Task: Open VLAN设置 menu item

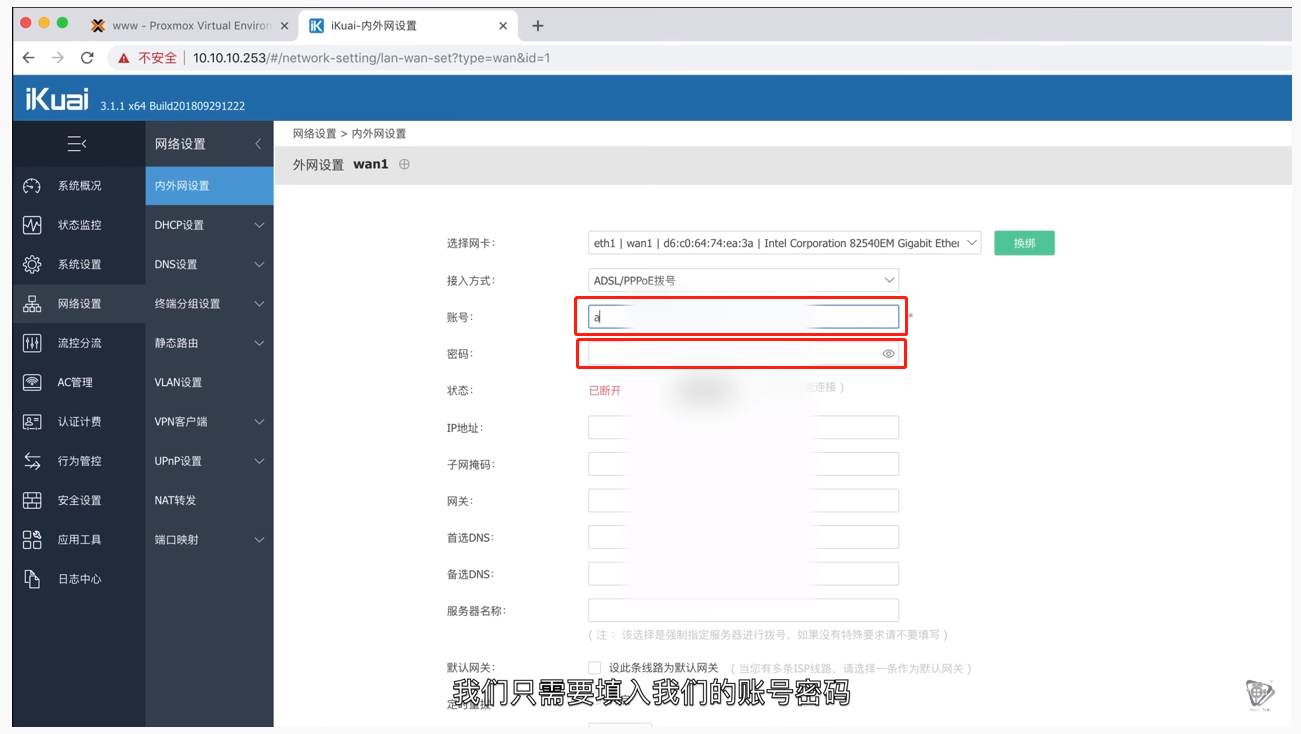Action: coord(209,382)
